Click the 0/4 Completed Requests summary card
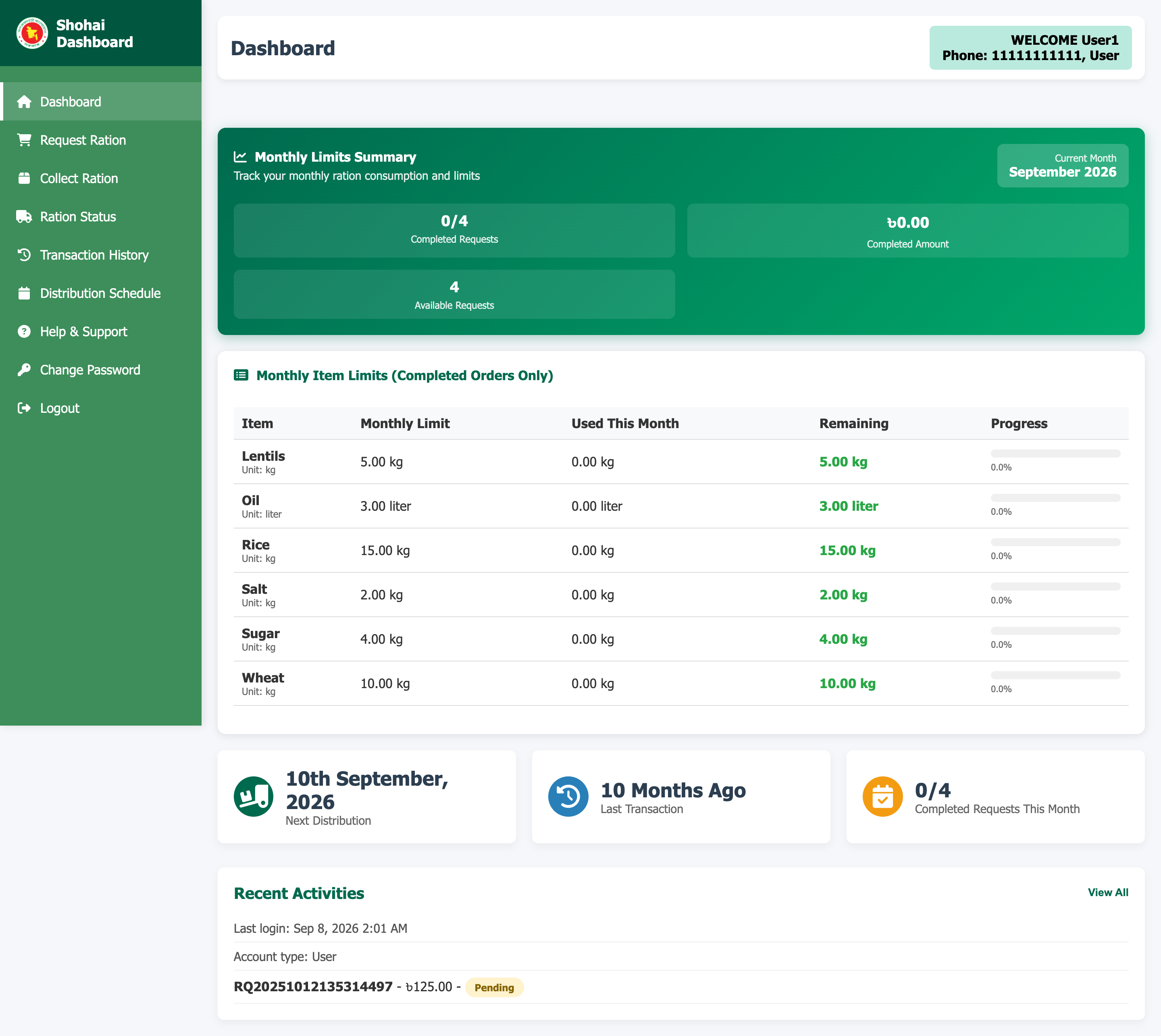The height and width of the screenshot is (1036, 1161). point(454,231)
